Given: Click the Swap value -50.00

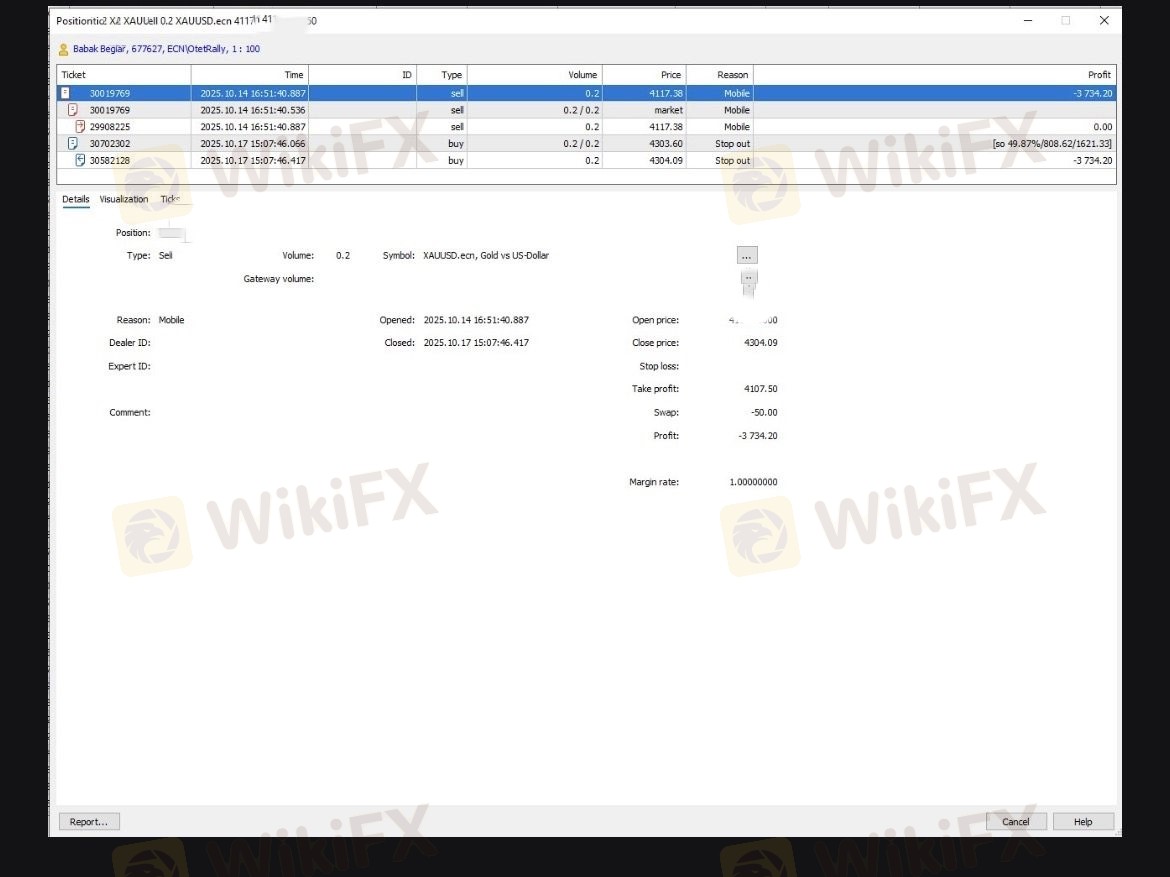Looking at the screenshot, I should point(764,412).
